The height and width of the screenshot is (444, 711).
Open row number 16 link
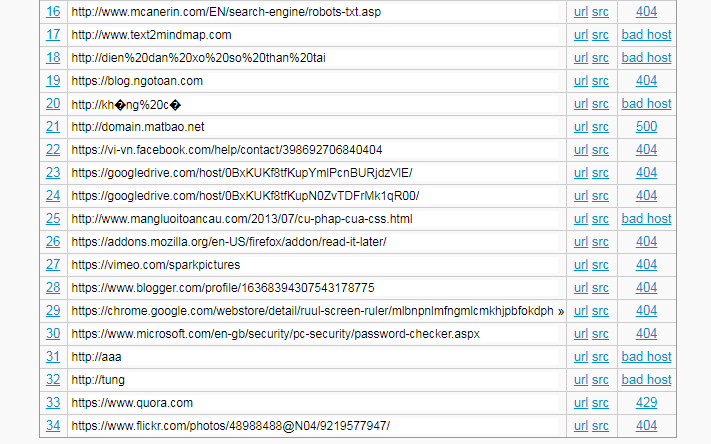click(x=53, y=12)
